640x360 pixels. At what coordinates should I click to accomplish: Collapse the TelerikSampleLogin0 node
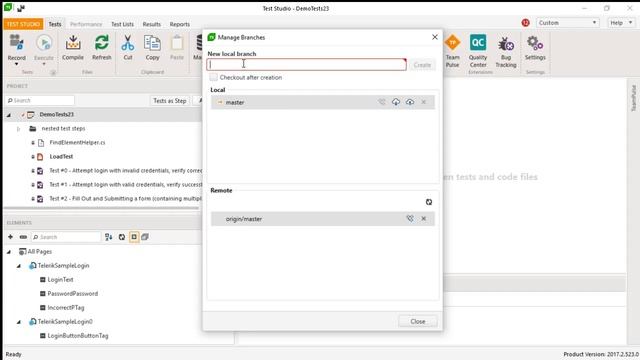click(19, 322)
